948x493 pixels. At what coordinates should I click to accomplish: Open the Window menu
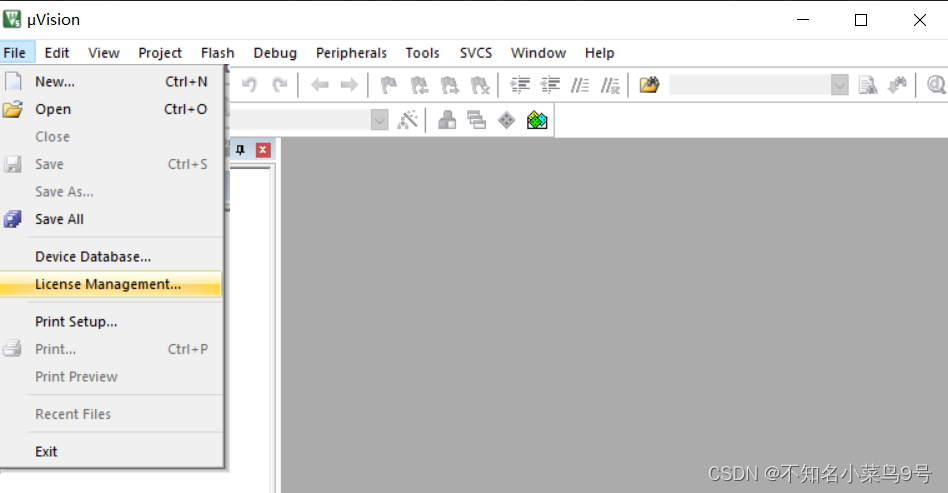click(x=538, y=53)
